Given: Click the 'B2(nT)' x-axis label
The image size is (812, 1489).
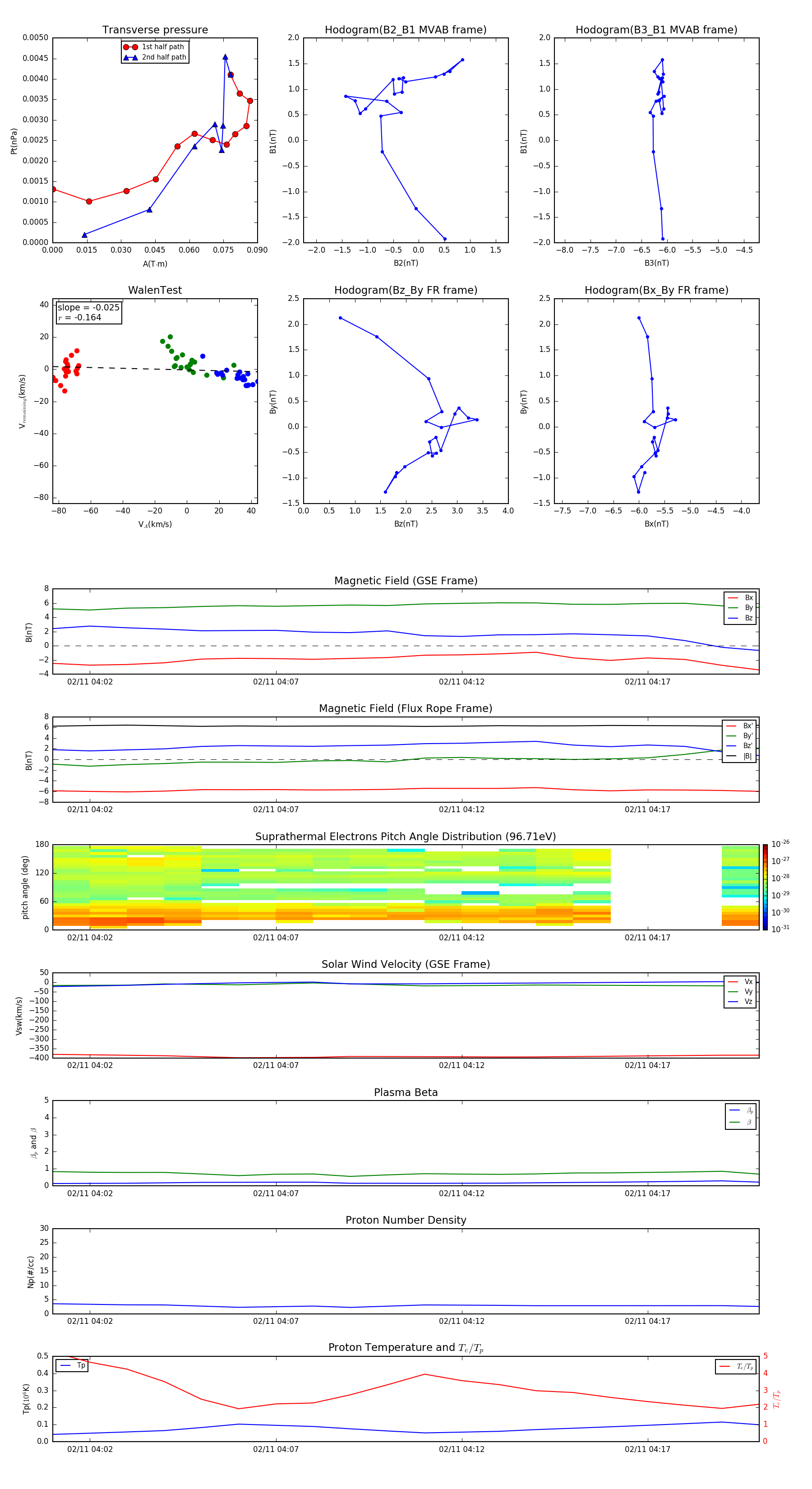Looking at the screenshot, I should (x=406, y=263).
